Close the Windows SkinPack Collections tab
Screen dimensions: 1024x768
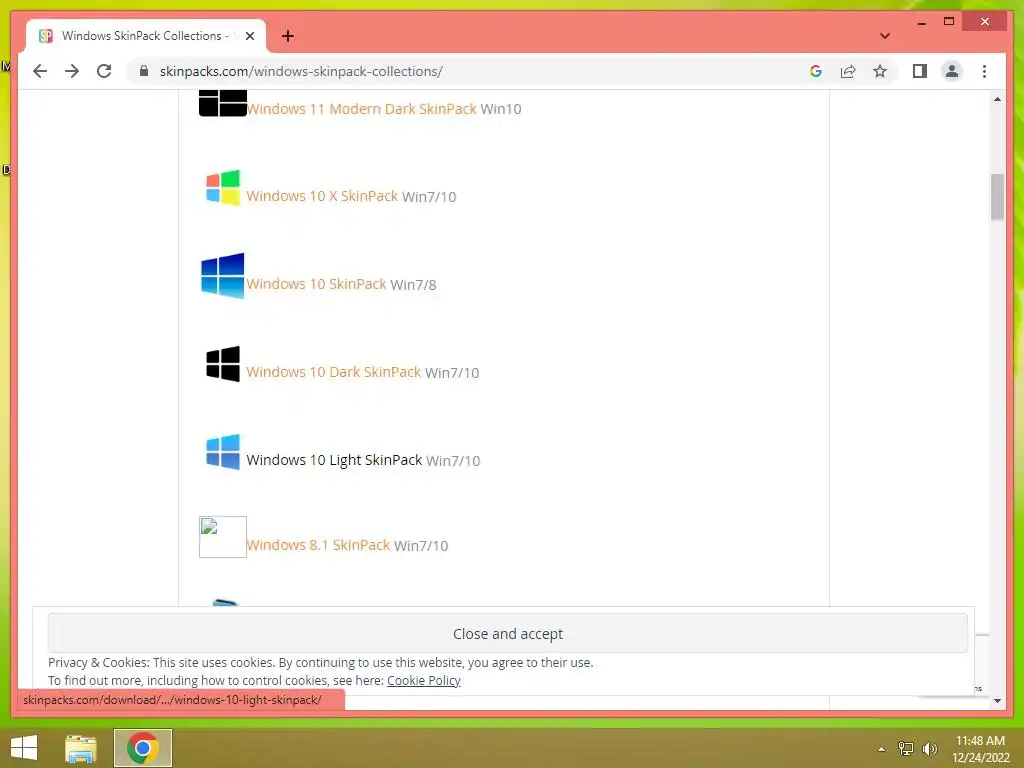click(249, 36)
